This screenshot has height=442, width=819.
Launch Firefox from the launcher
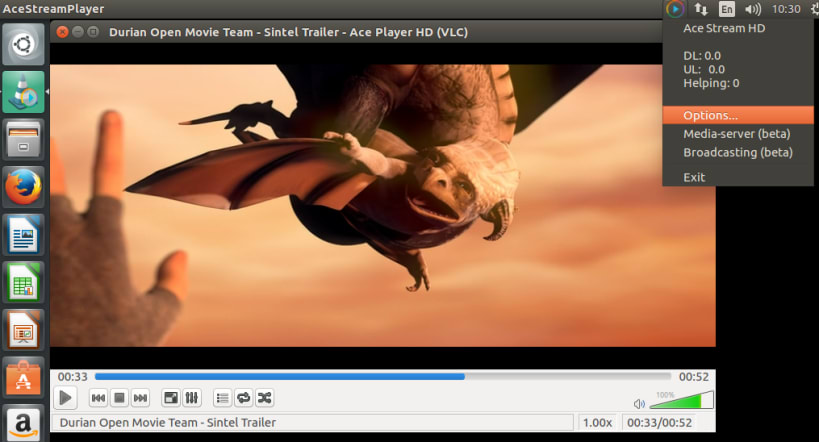[x=24, y=187]
